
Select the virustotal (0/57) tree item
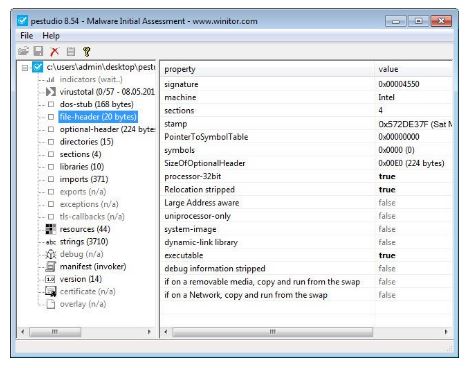pyautogui.click(x=107, y=92)
